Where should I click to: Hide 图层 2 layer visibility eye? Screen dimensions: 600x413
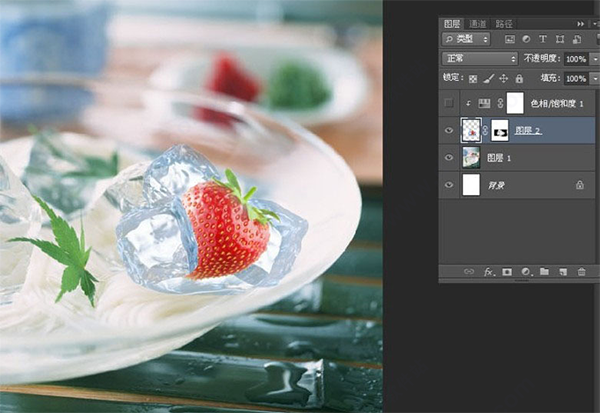449,131
